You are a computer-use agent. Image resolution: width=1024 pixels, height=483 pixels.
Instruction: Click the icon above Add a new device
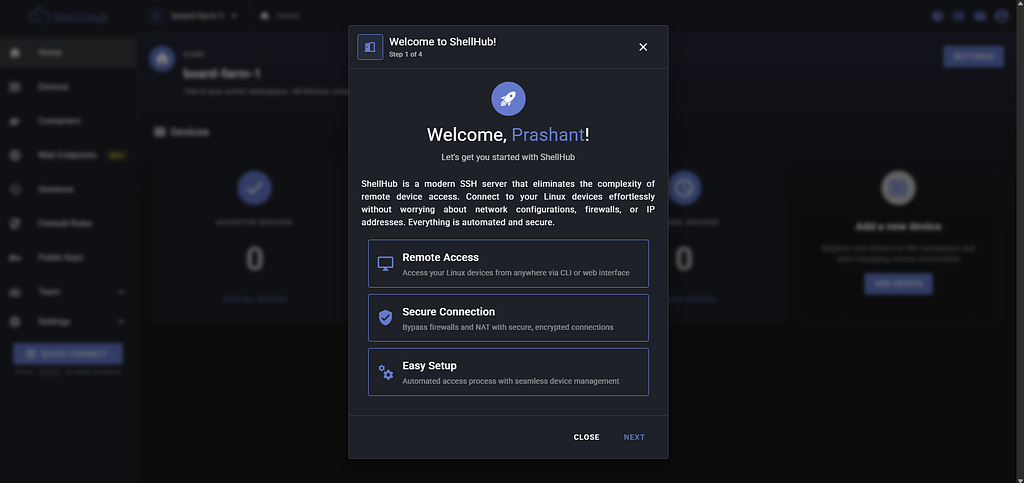pos(899,188)
